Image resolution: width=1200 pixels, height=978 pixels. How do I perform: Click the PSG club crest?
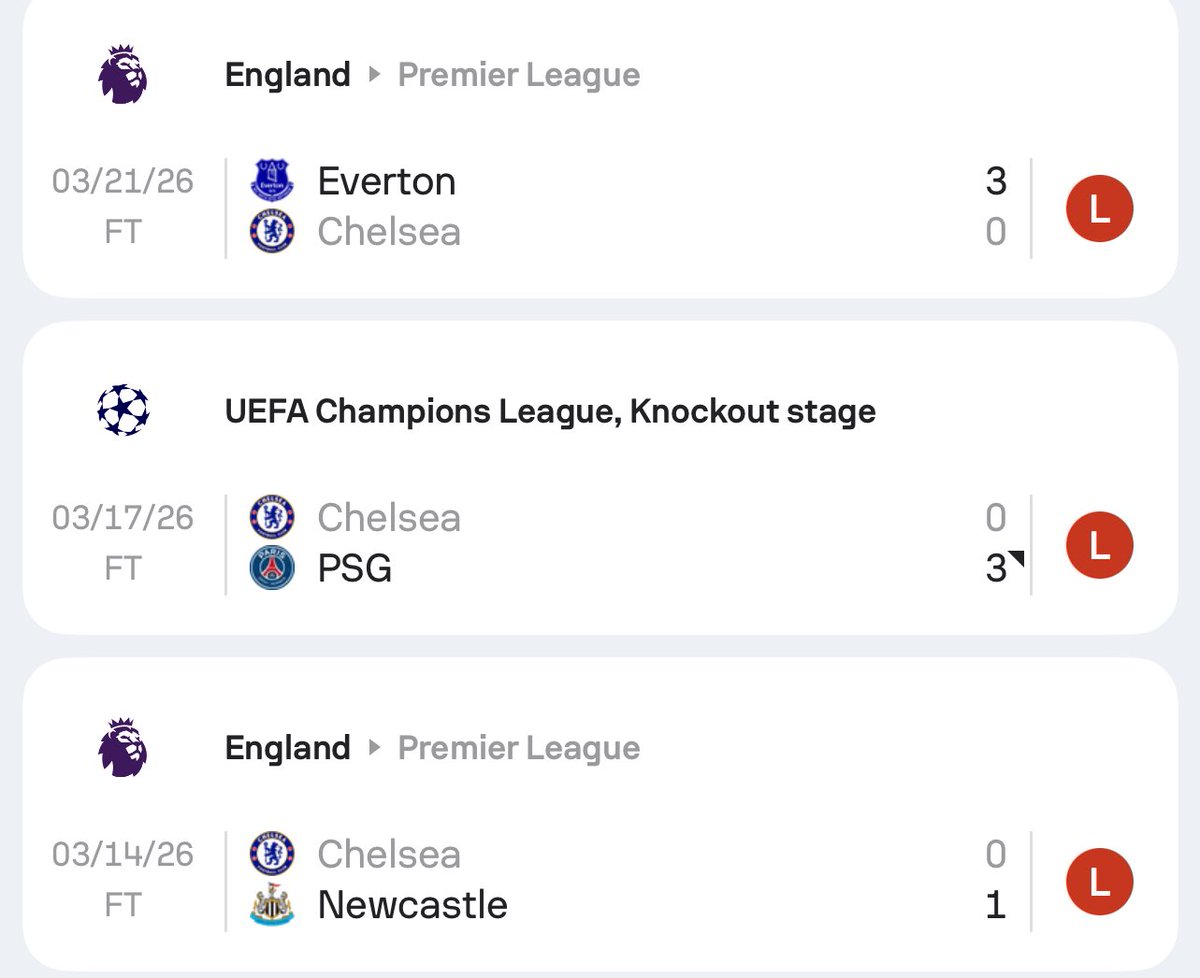pos(272,568)
